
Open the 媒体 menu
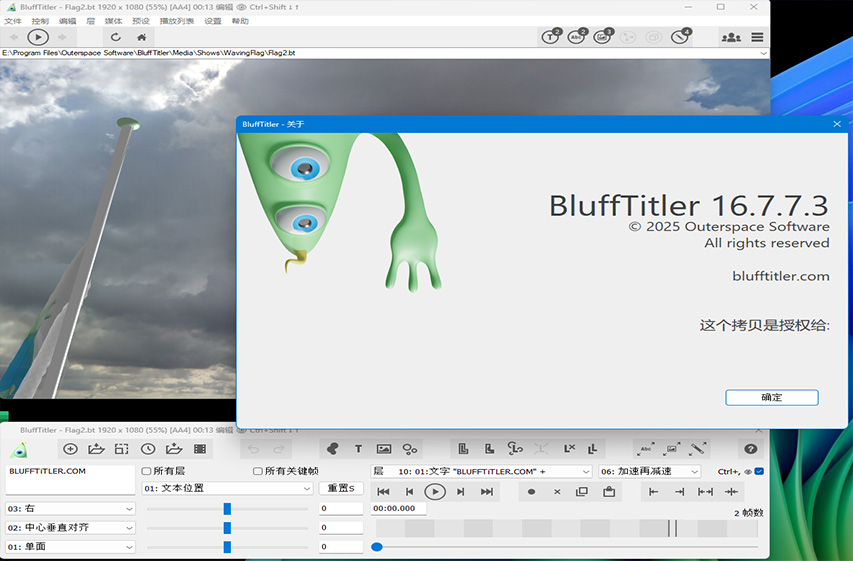[113, 20]
